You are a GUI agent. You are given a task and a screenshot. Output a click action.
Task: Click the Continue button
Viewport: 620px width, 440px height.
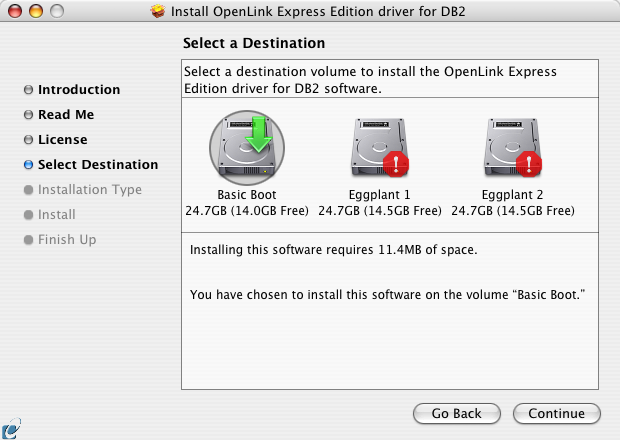coord(557,414)
